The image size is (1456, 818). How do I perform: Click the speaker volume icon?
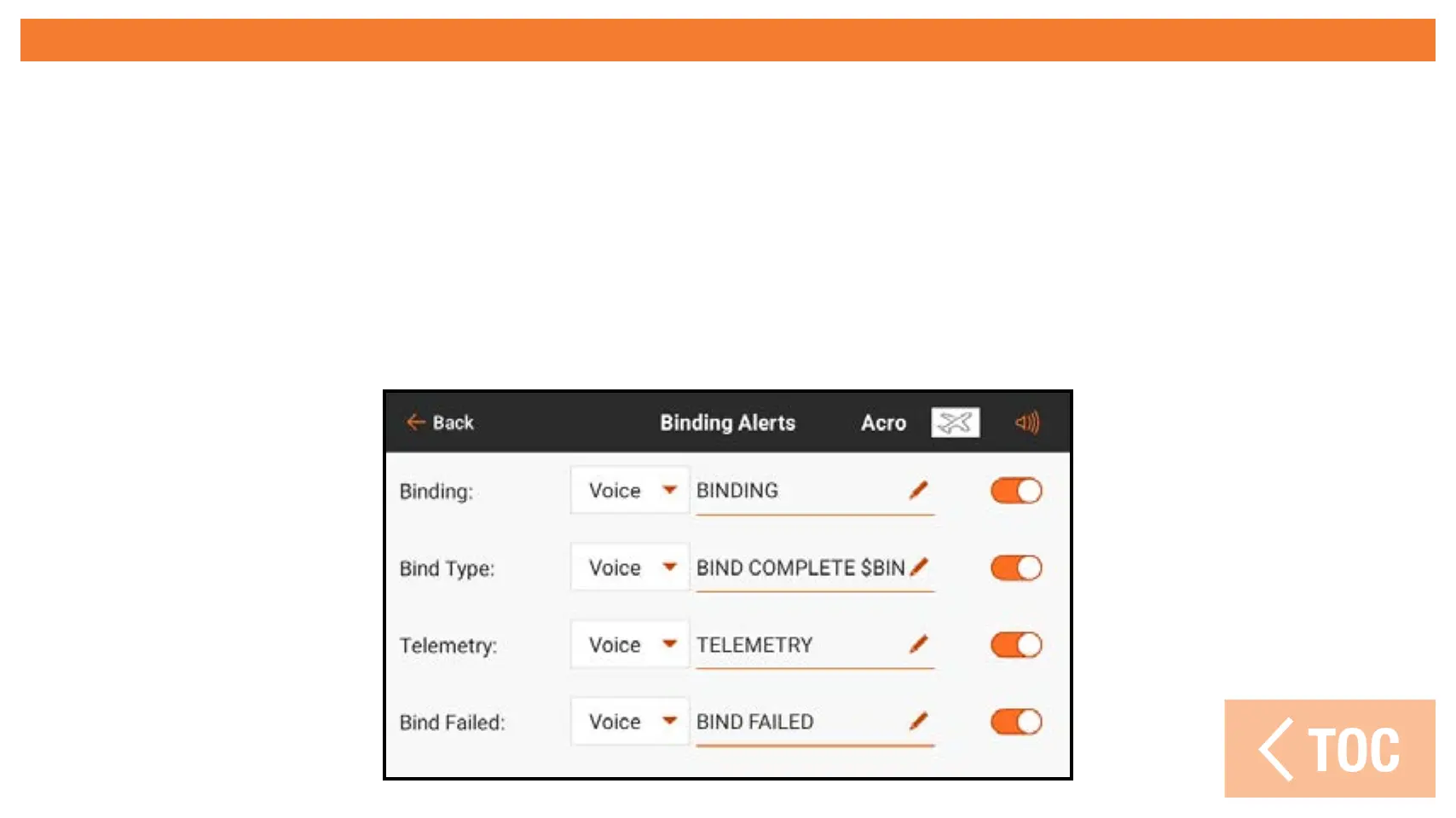click(x=1027, y=423)
